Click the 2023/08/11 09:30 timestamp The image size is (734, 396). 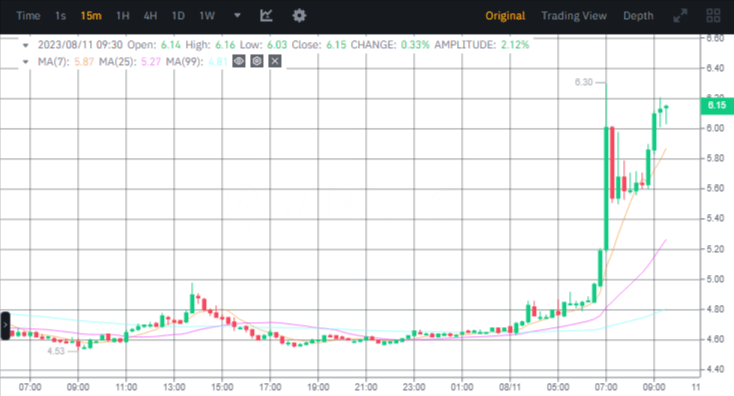click(x=80, y=45)
